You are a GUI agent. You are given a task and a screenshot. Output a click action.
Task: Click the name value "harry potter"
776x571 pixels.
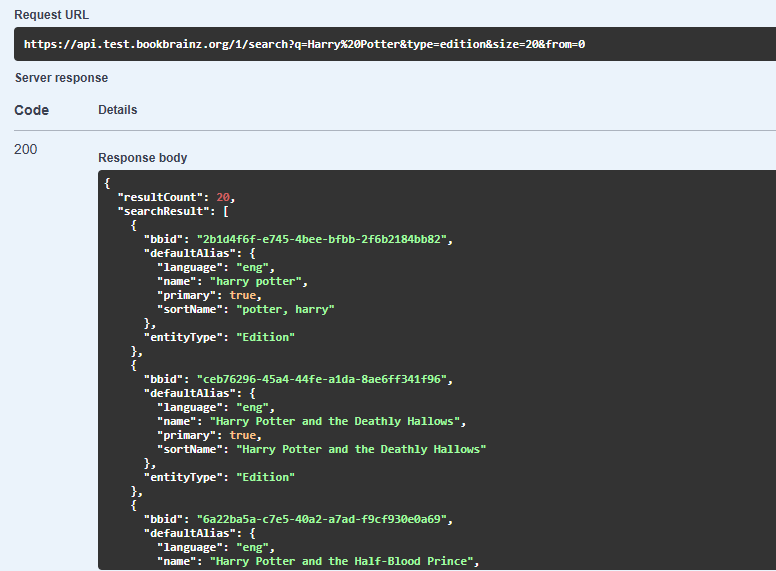255,281
